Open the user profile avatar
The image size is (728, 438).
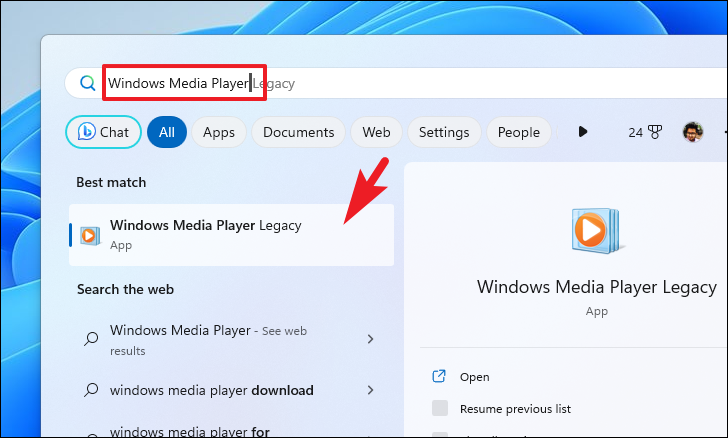692,132
